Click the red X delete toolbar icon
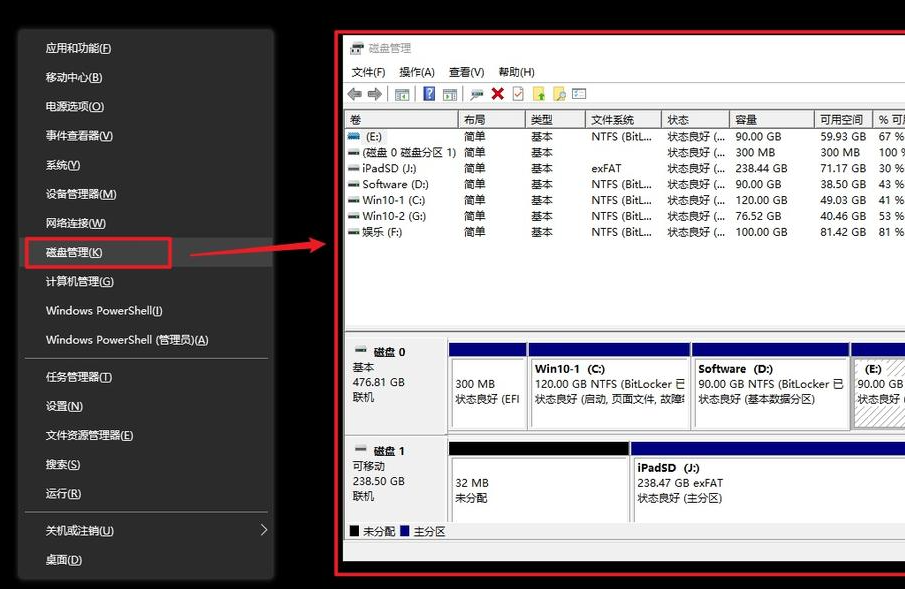 click(497, 92)
